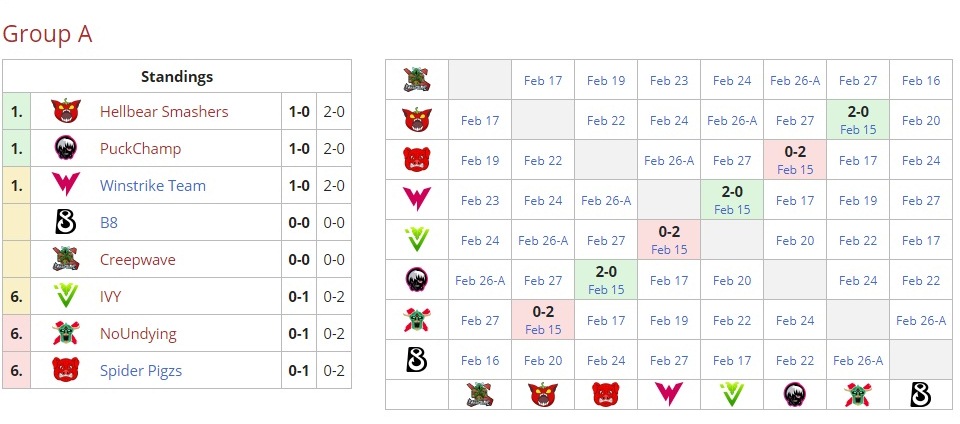This screenshot has width=960, height=424.
Task: Click the green 2-0 cell in Winstrike's crosstable row
Action: [732, 200]
